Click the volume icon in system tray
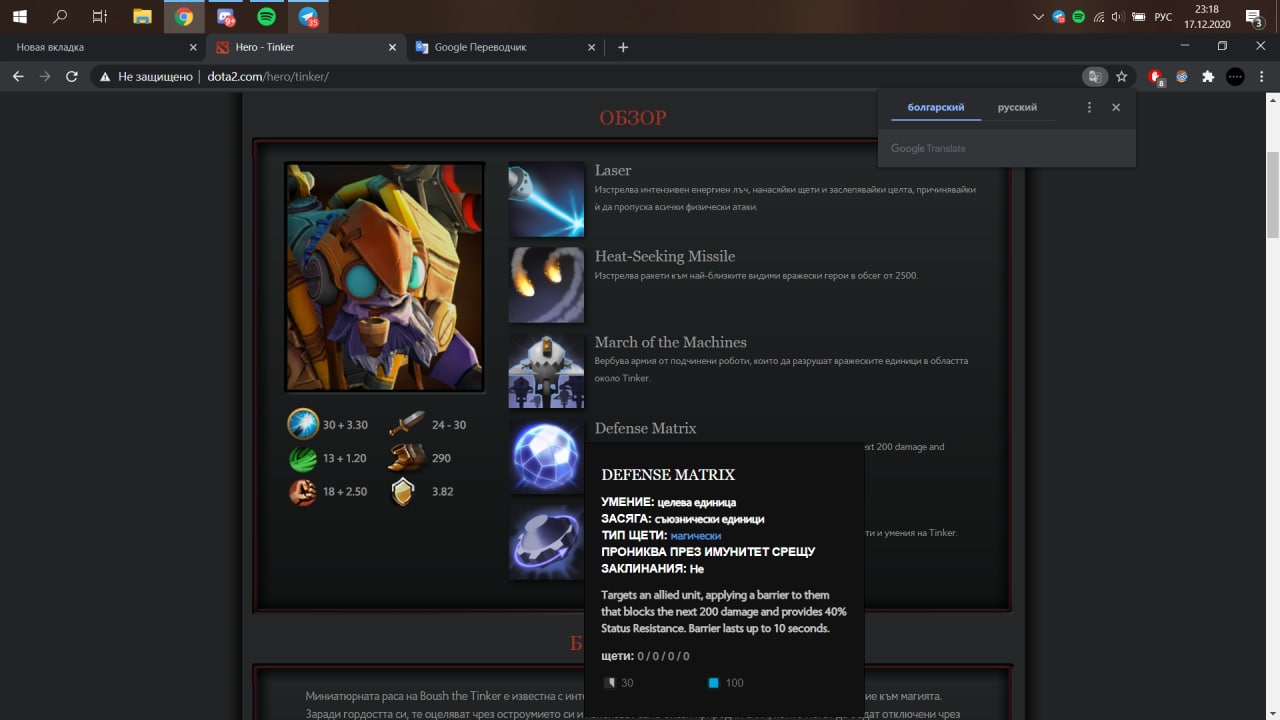The width and height of the screenshot is (1280, 720). click(1118, 17)
